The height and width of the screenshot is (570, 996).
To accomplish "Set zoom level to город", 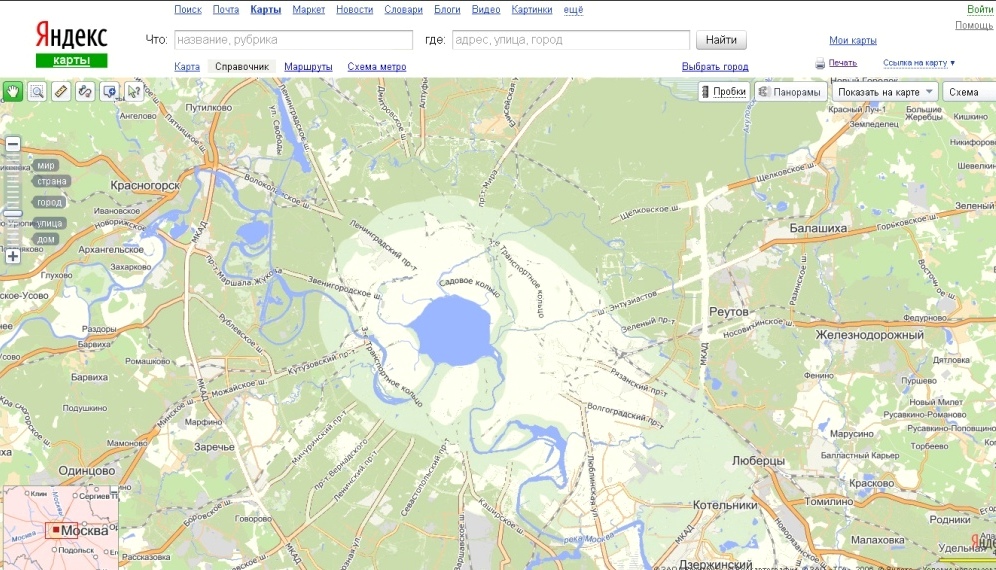I will coord(49,203).
